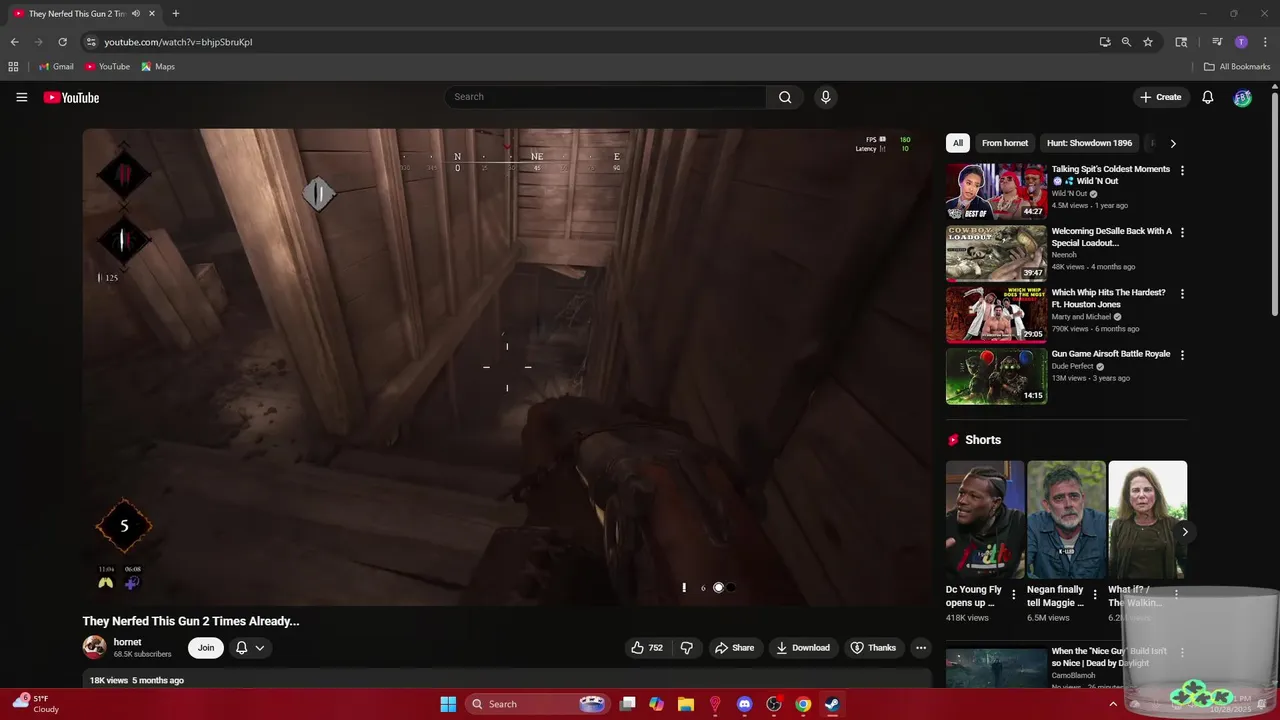Image resolution: width=1280 pixels, height=720 pixels.
Task: Open the YouTube bookmark
Action: tap(107, 67)
